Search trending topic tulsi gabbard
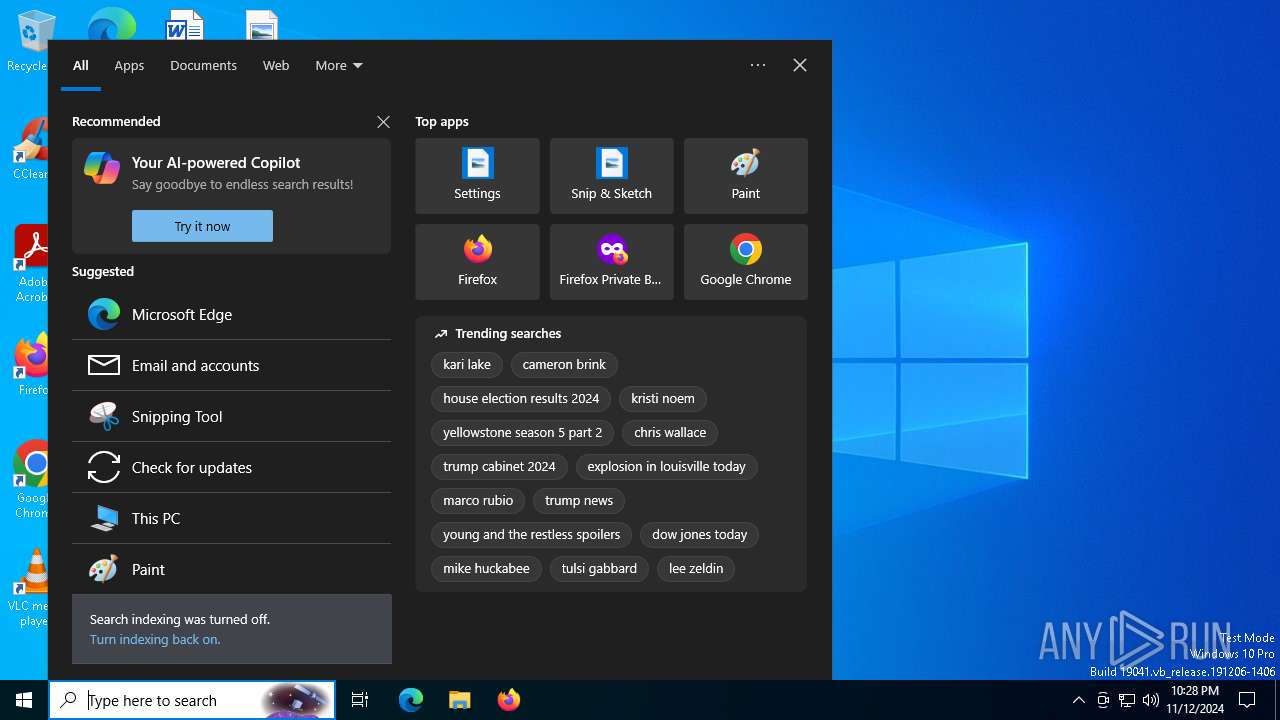Viewport: 1280px width, 720px height. [x=599, y=569]
